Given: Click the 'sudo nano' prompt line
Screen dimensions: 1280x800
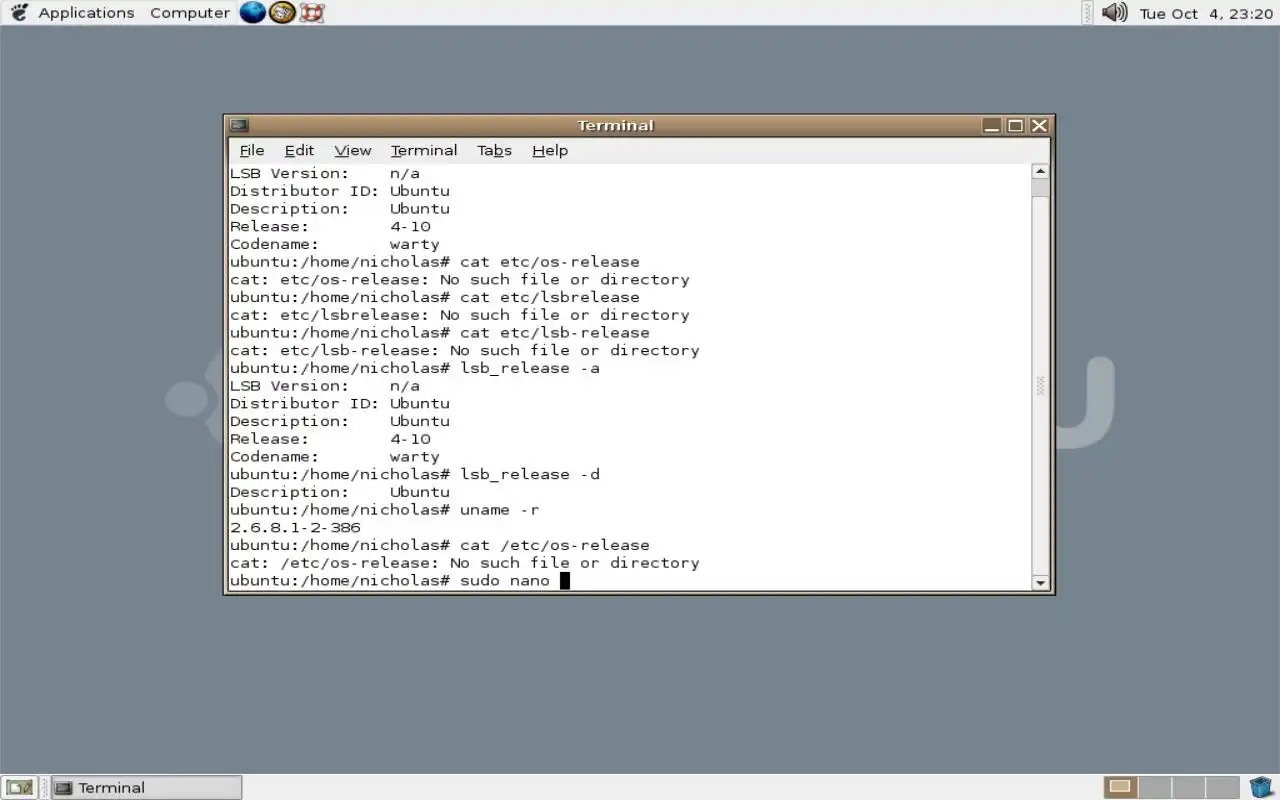Looking at the screenshot, I should tap(400, 581).
